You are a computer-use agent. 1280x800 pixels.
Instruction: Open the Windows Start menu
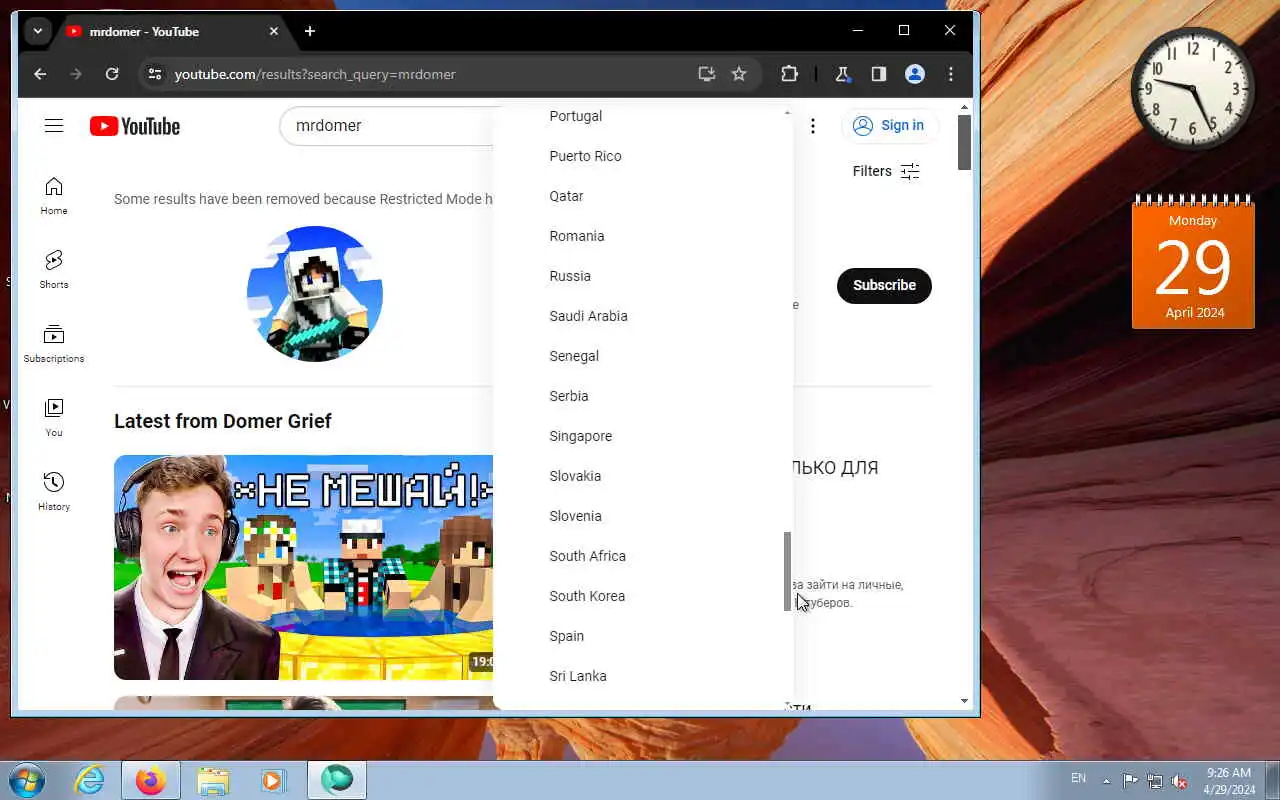point(25,780)
